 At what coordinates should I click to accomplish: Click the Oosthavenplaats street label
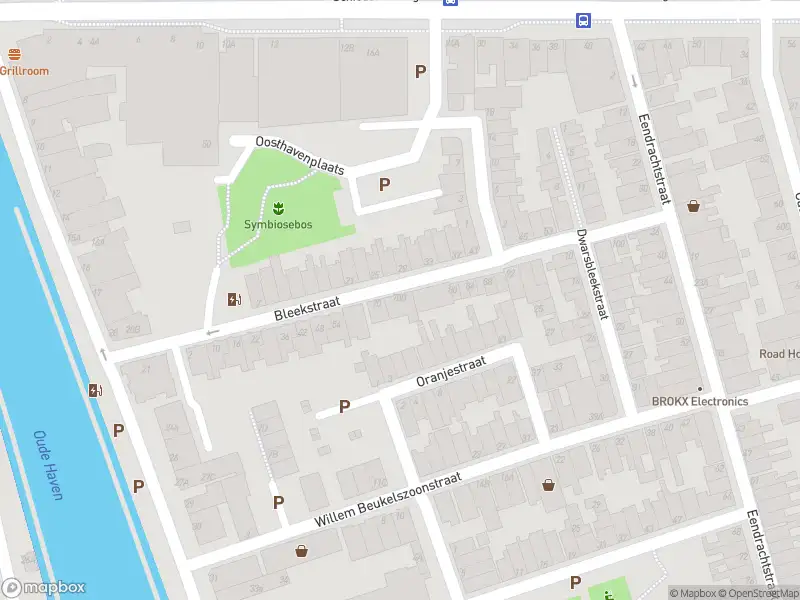click(299, 155)
